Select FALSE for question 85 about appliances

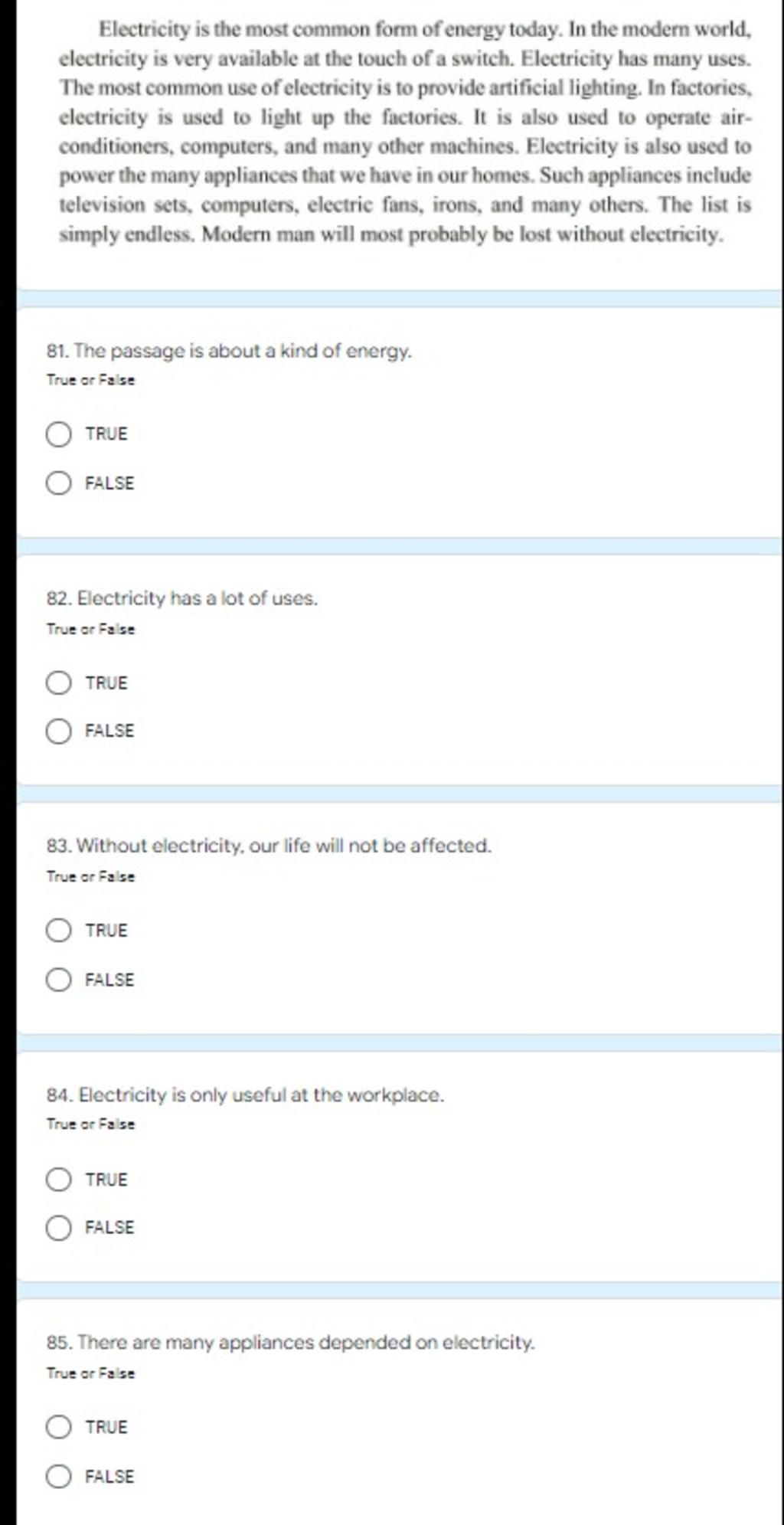[58, 1476]
